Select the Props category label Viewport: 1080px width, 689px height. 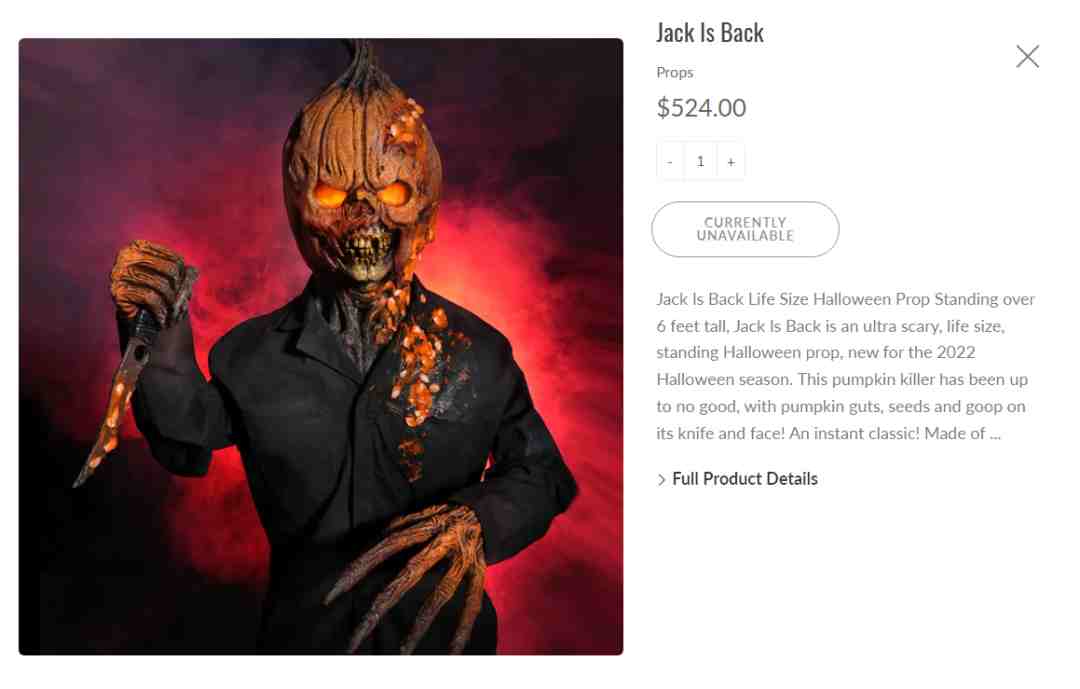coord(674,72)
